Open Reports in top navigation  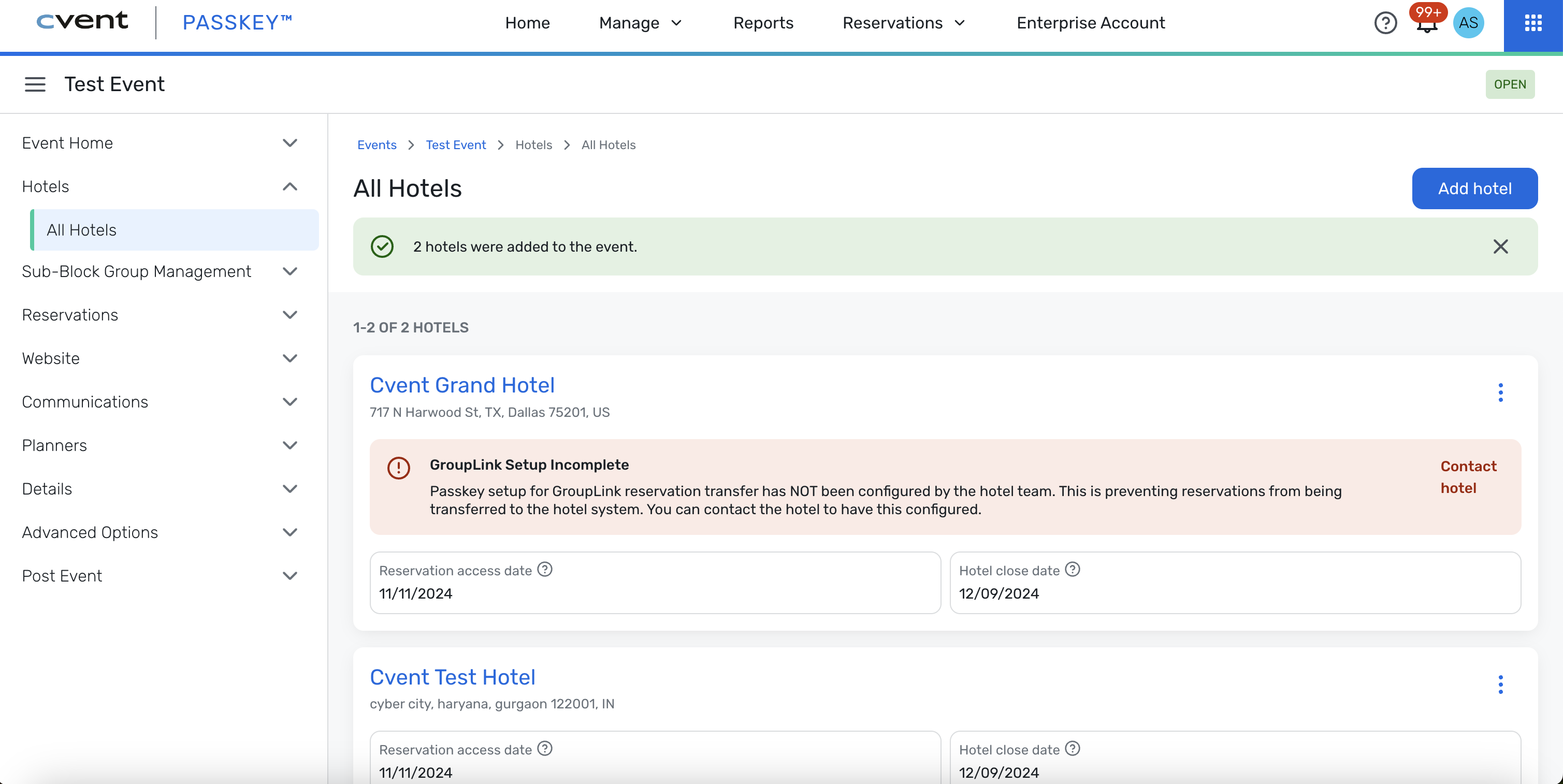point(763,23)
